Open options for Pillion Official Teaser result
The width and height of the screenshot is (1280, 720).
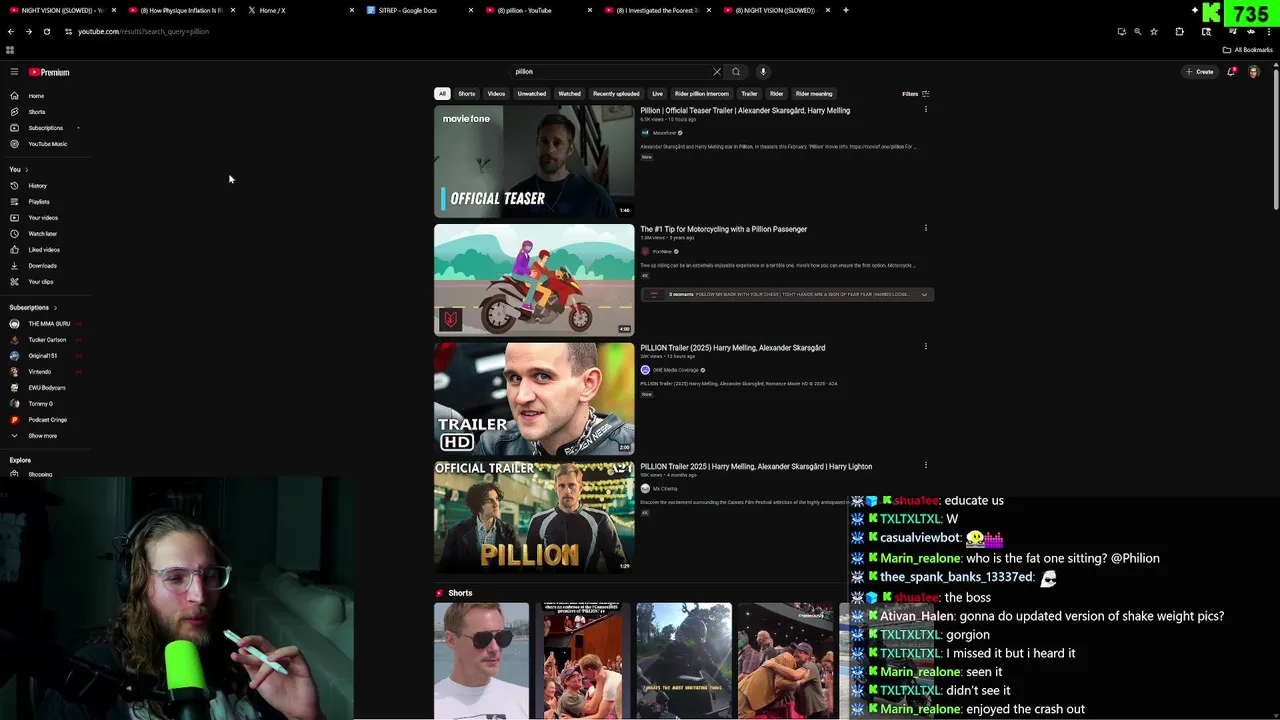[925, 110]
